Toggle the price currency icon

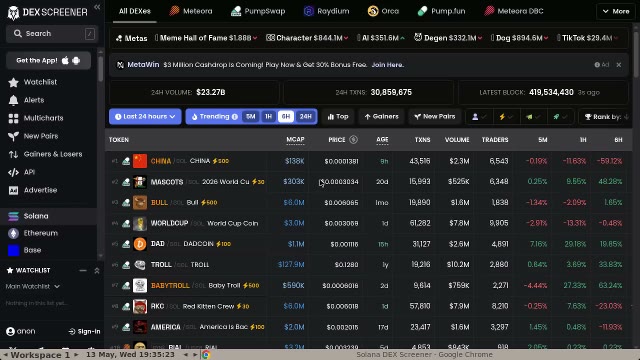coord(353,140)
